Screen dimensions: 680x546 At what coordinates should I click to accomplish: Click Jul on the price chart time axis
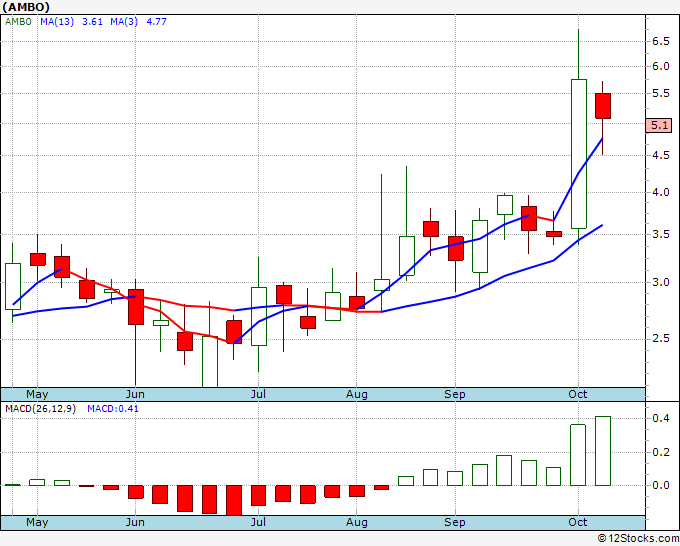[x=258, y=394]
